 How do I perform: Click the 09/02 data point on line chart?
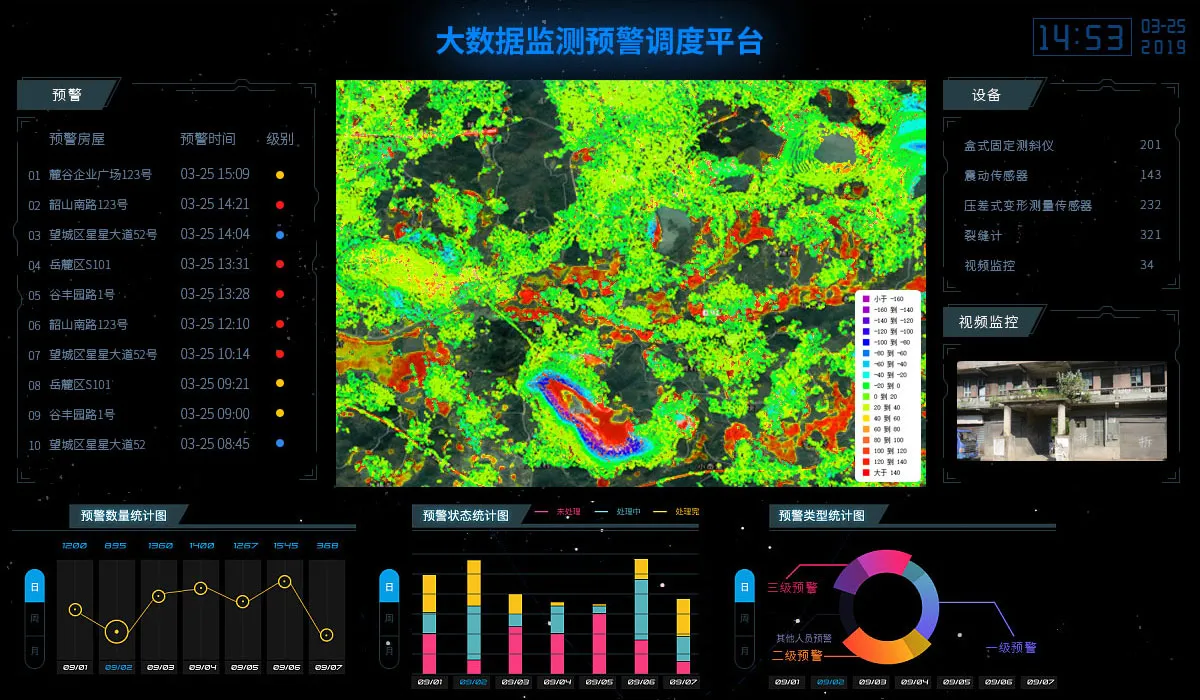click(x=118, y=631)
